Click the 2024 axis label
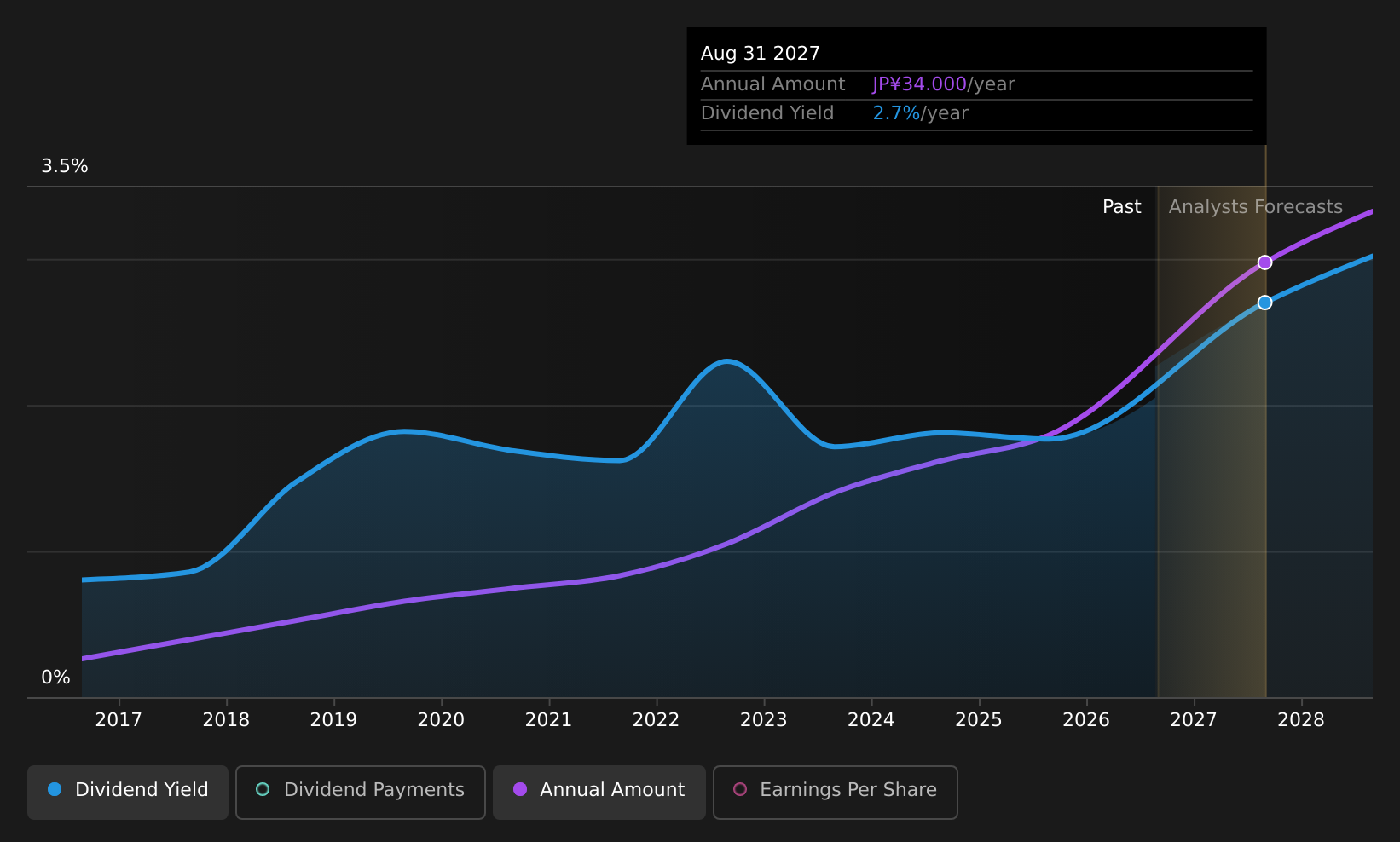Viewport: 1400px width, 842px height. 871,720
